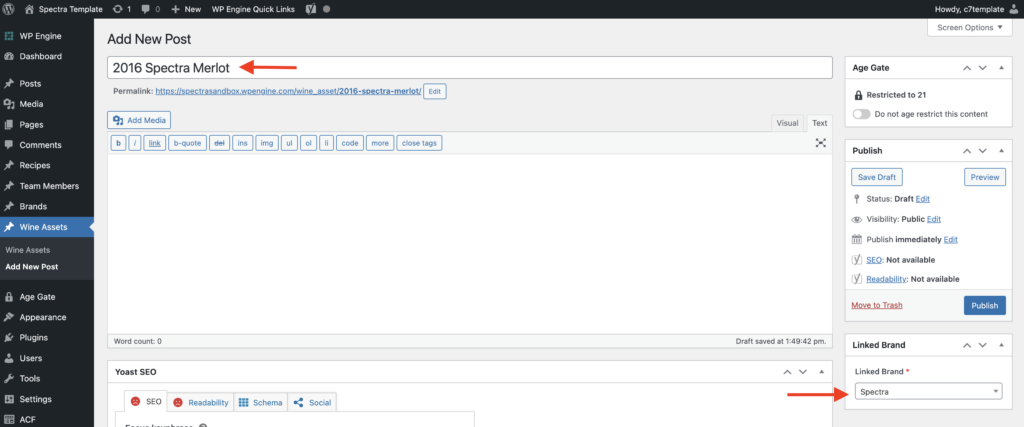Screen dimensions: 1024x427
Task: Edit the Visibility setting
Action: (x=934, y=219)
